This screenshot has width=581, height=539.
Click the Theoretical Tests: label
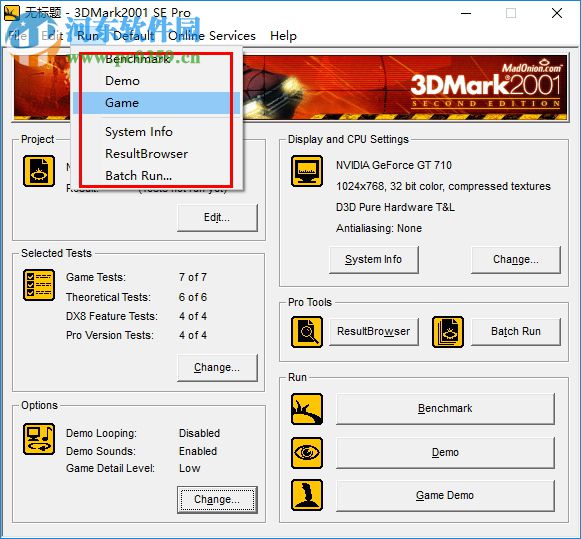point(108,297)
